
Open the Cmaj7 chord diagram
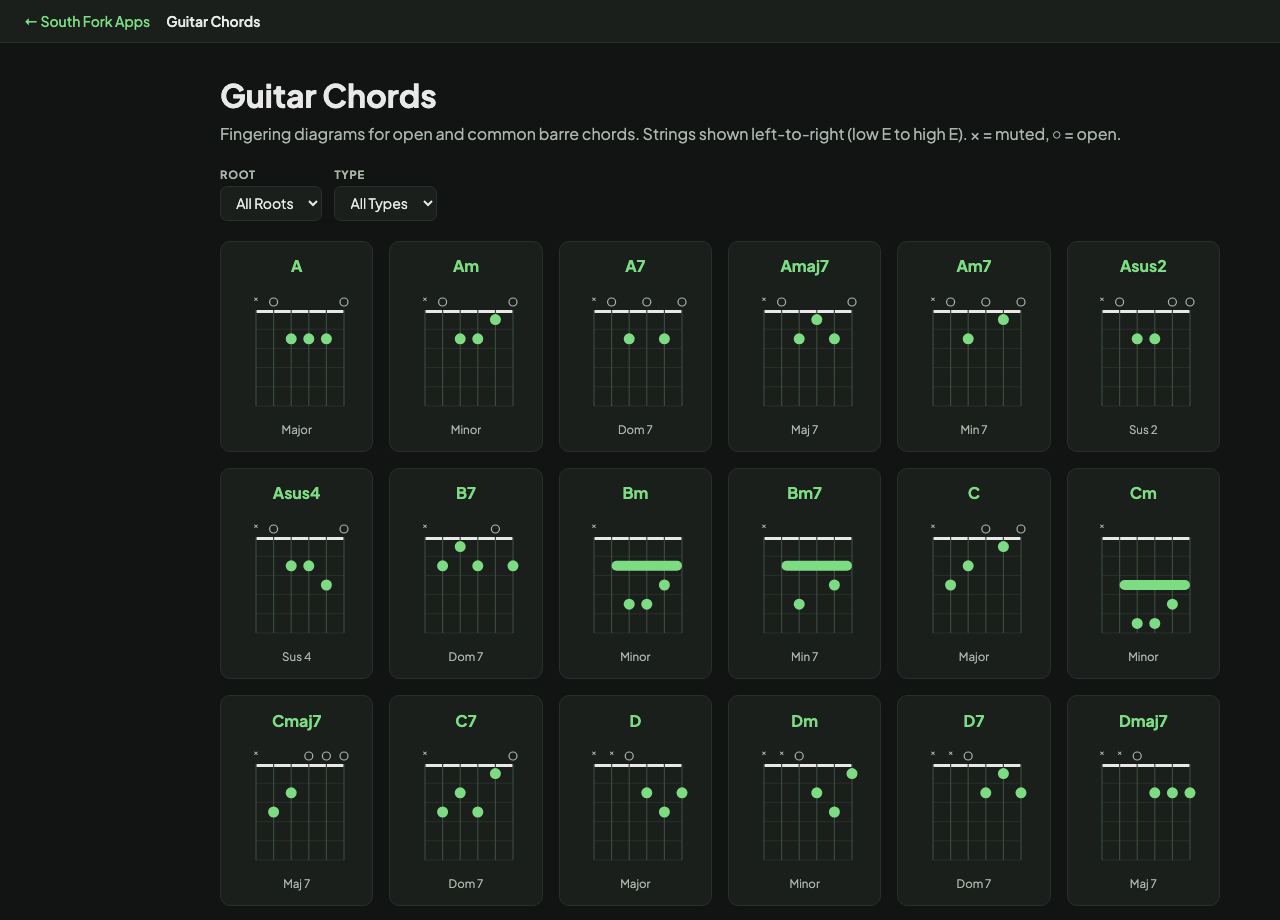click(x=297, y=800)
